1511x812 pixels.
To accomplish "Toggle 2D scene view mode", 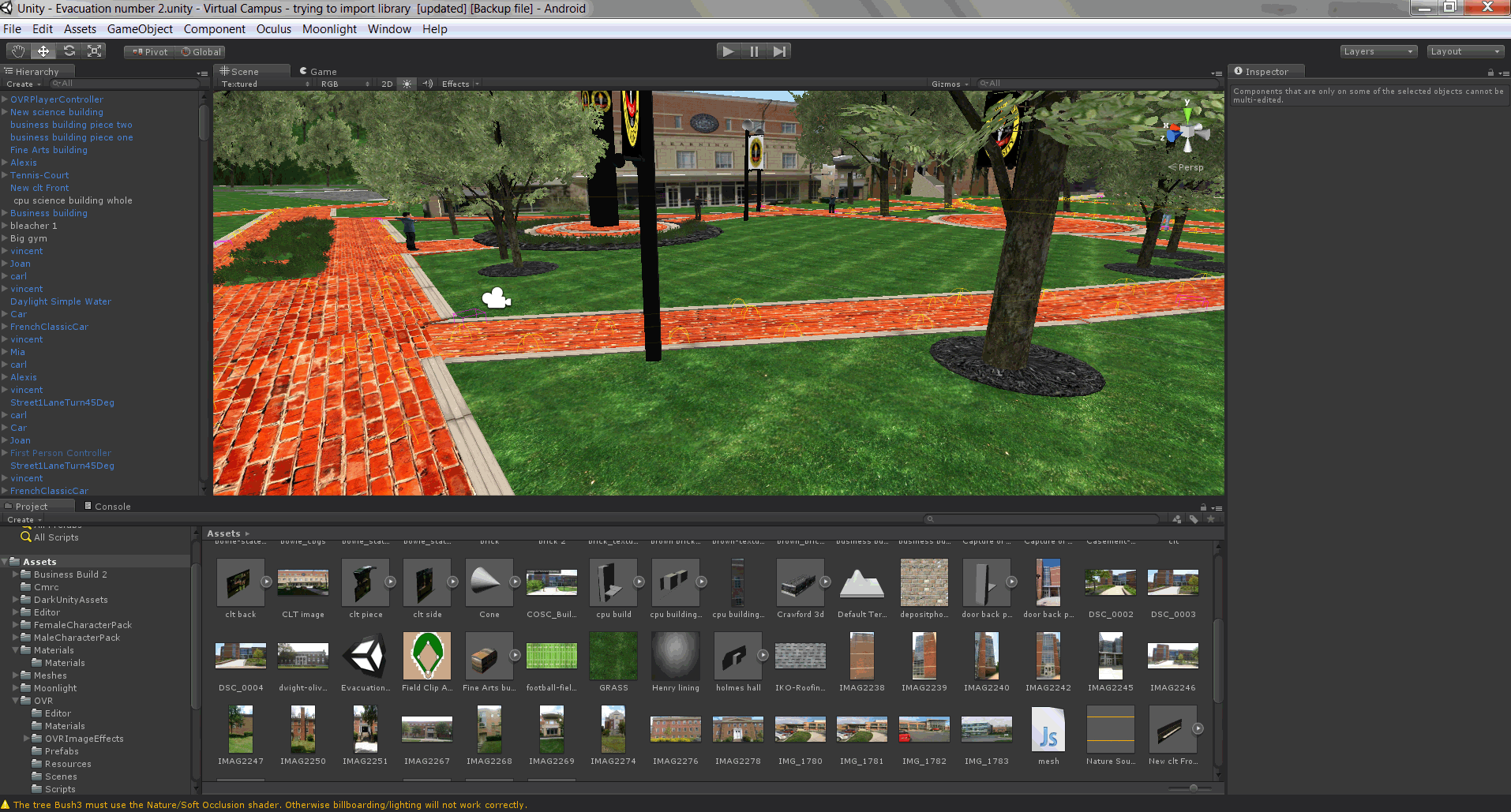I will [x=387, y=84].
